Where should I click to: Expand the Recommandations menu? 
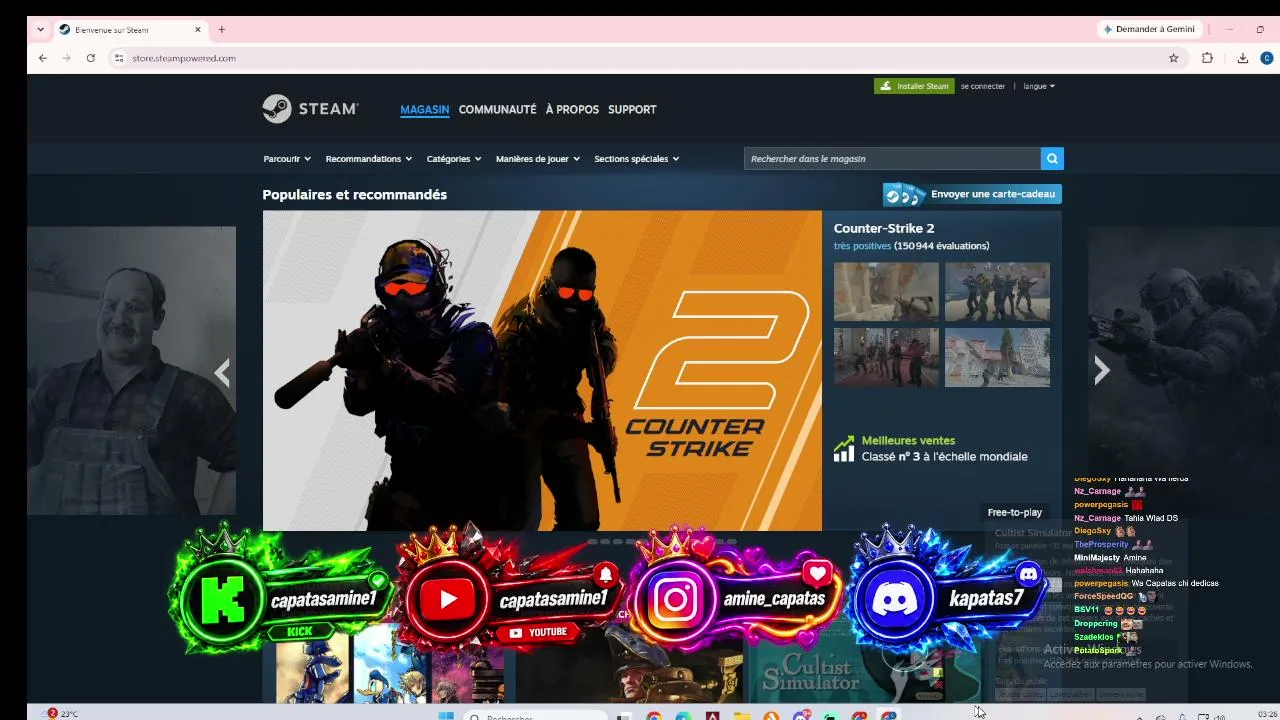coord(369,159)
